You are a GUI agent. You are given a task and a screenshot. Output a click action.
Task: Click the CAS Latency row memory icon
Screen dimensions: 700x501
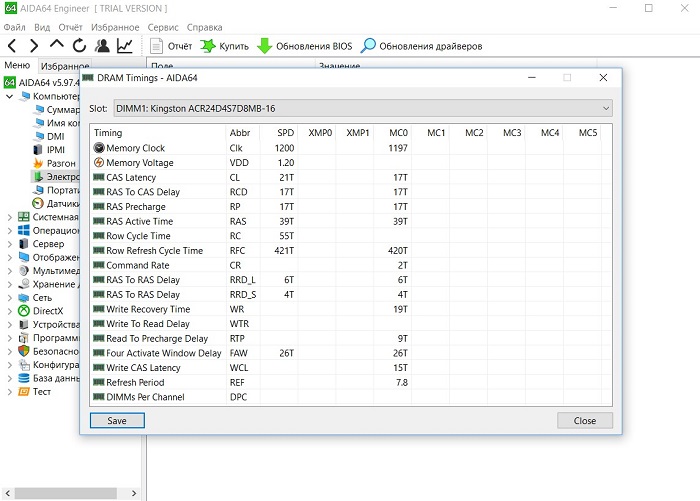click(x=99, y=177)
